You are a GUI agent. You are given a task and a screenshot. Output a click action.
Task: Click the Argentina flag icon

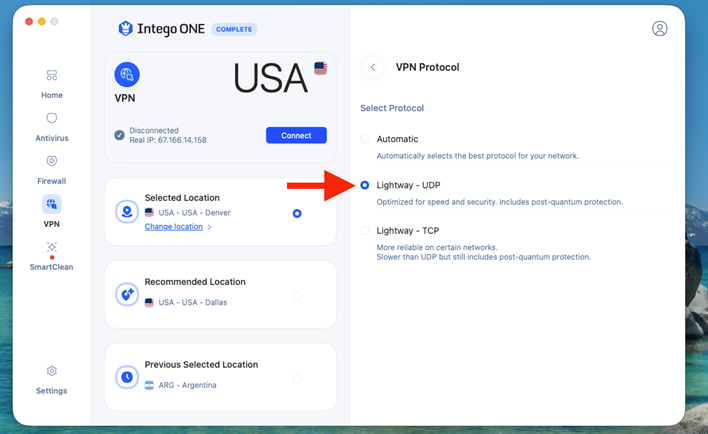coord(149,385)
